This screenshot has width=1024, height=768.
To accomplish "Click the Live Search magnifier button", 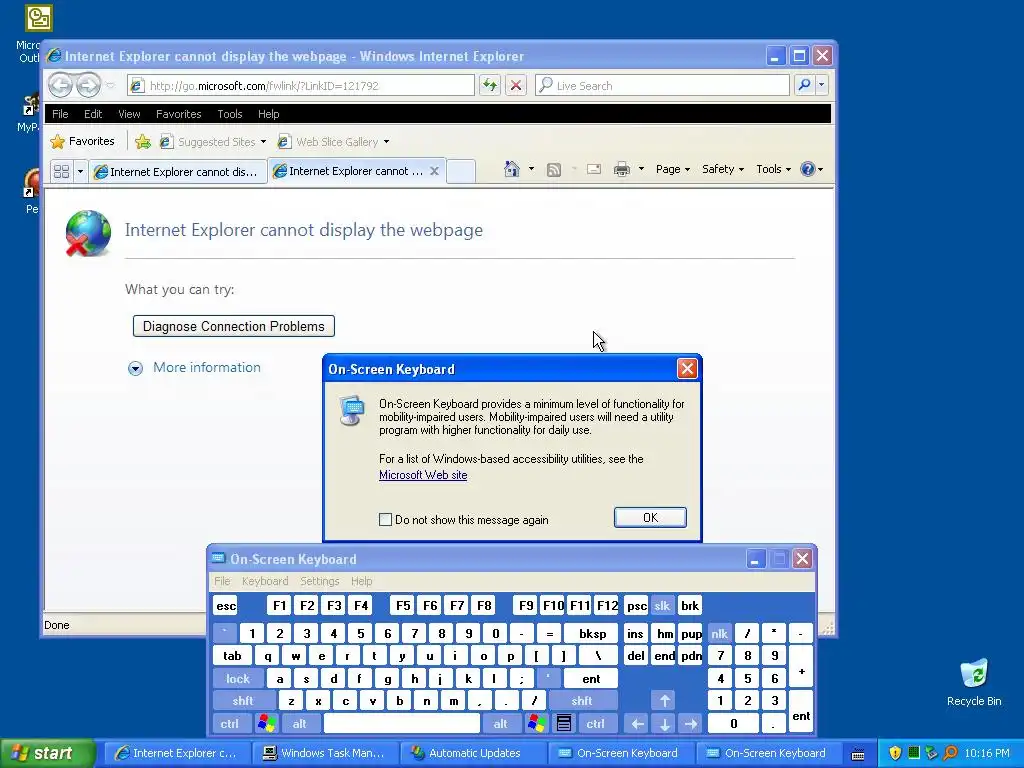I will click(805, 85).
